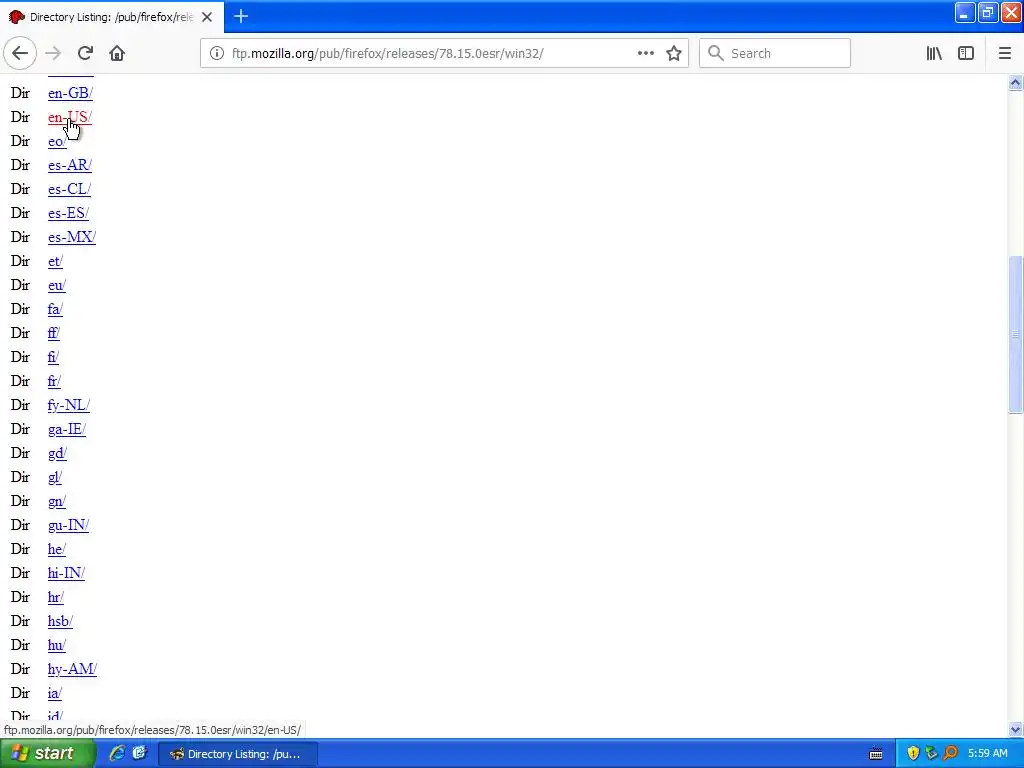Open the en-US/ directory link

tap(70, 118)
